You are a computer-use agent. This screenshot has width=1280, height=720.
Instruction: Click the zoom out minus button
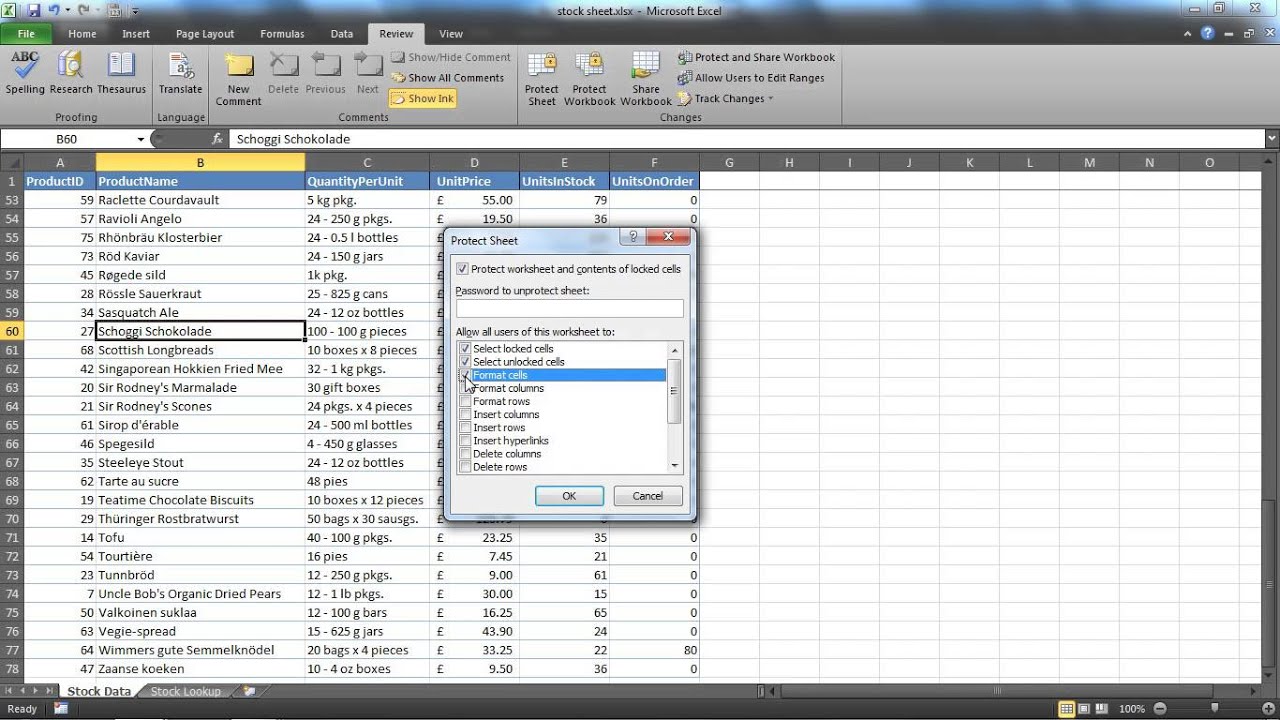(x=1159, y=709)
